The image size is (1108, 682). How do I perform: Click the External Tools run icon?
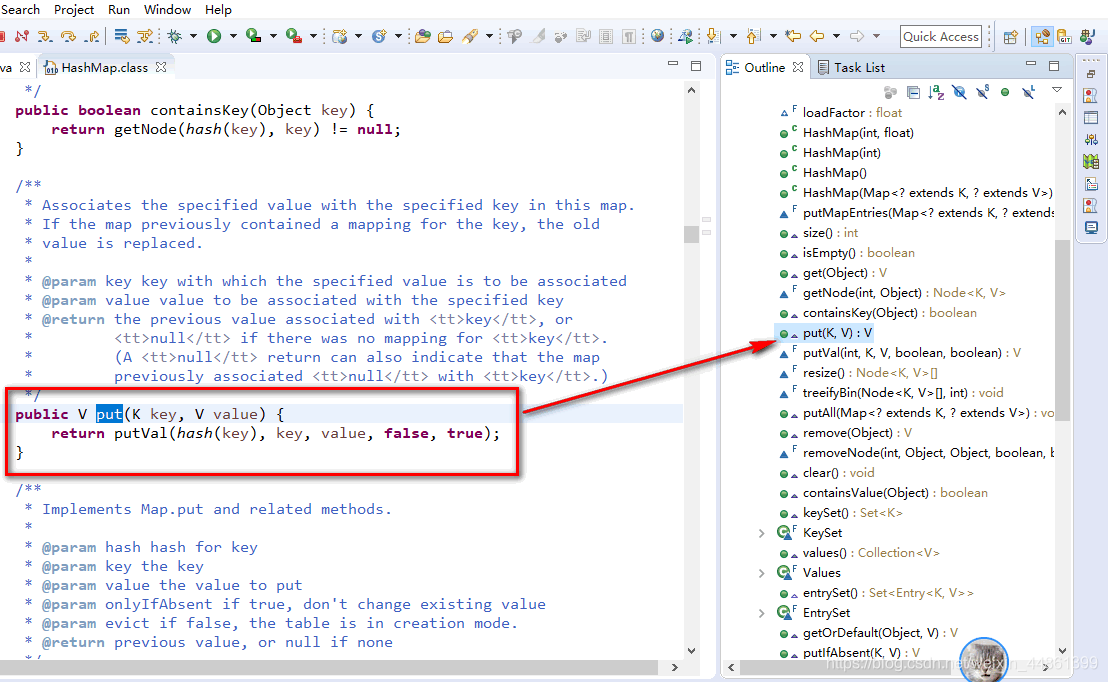pos(293,36)
